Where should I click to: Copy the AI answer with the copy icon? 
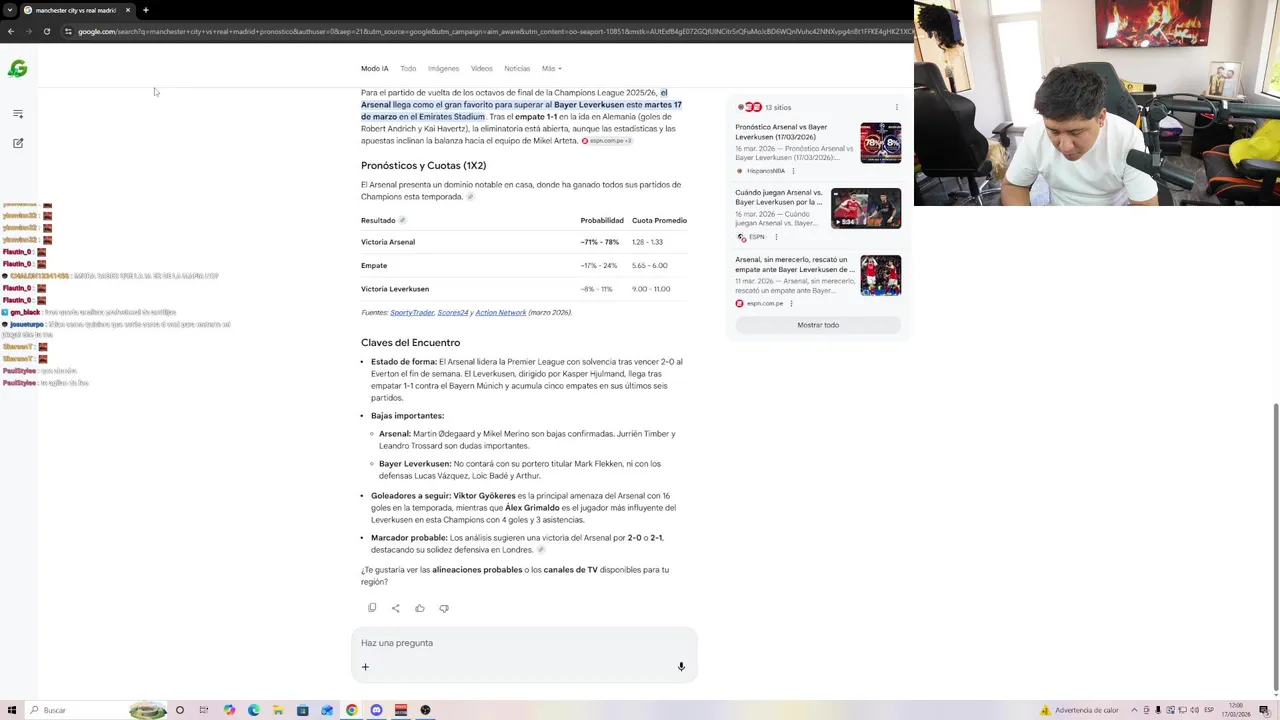(x=372, y=608)
